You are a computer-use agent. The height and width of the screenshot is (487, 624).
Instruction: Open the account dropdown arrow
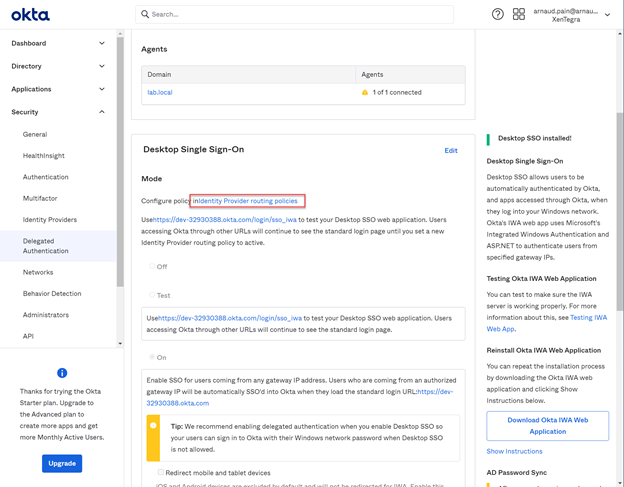click(x=607, y=15)
